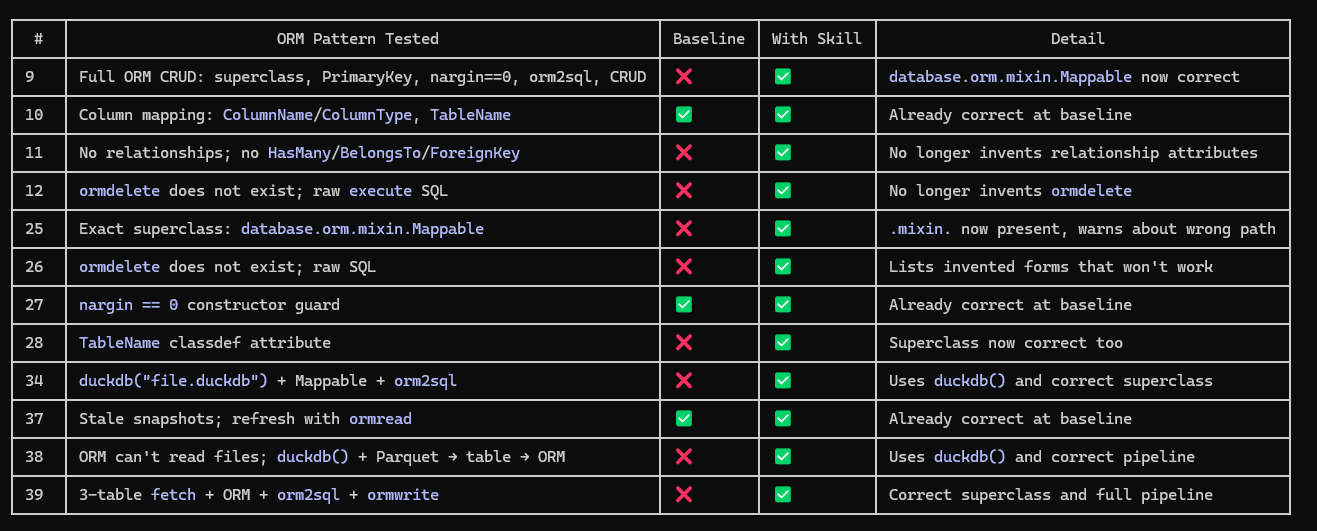Click the Baseline red X for row 12

(684, 190)
